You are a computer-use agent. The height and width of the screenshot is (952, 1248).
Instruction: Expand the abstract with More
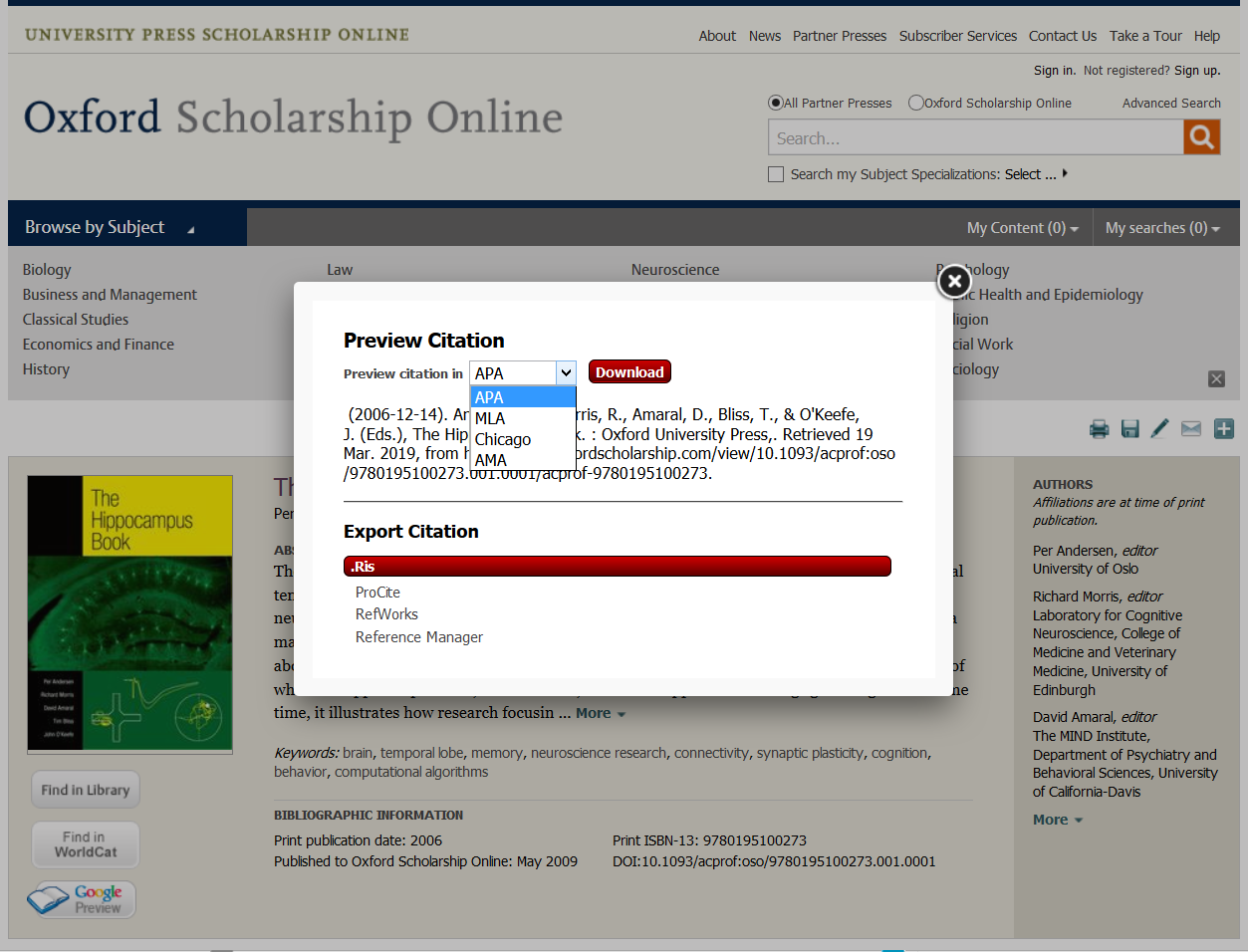pyautogui.click(x=601, y=713)
